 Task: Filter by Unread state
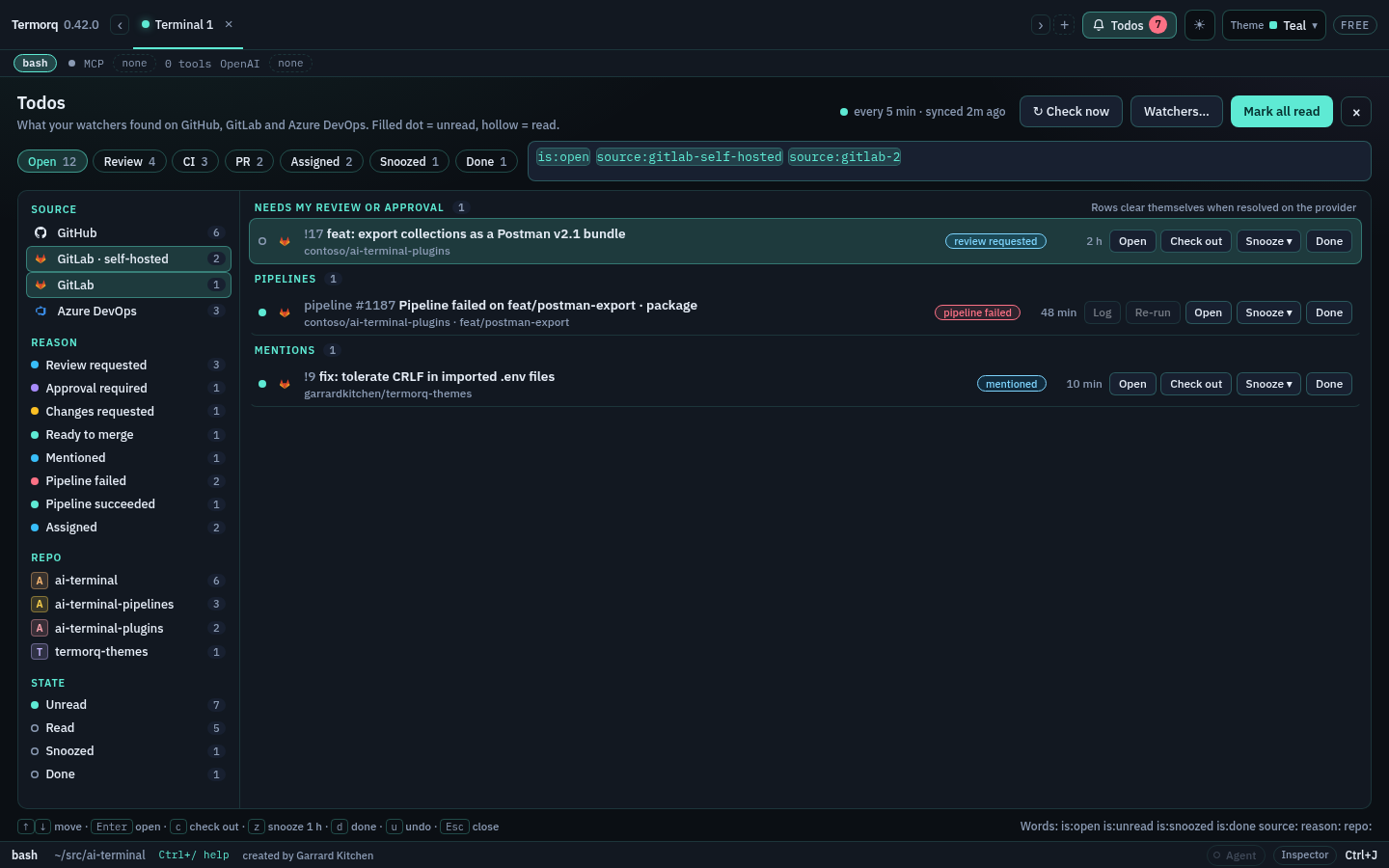coord(128,705)
